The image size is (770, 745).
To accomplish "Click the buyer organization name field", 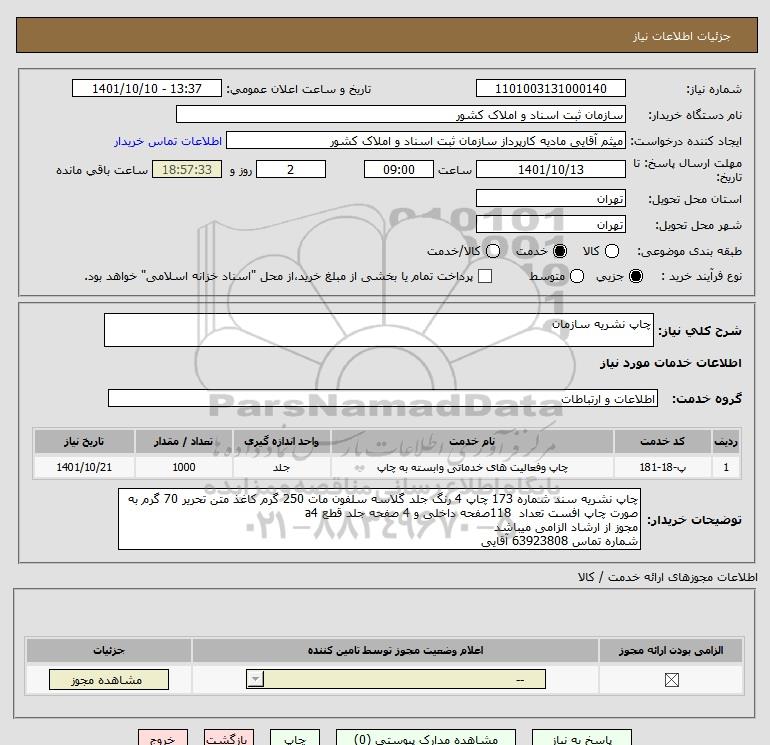I will point(401,114).
